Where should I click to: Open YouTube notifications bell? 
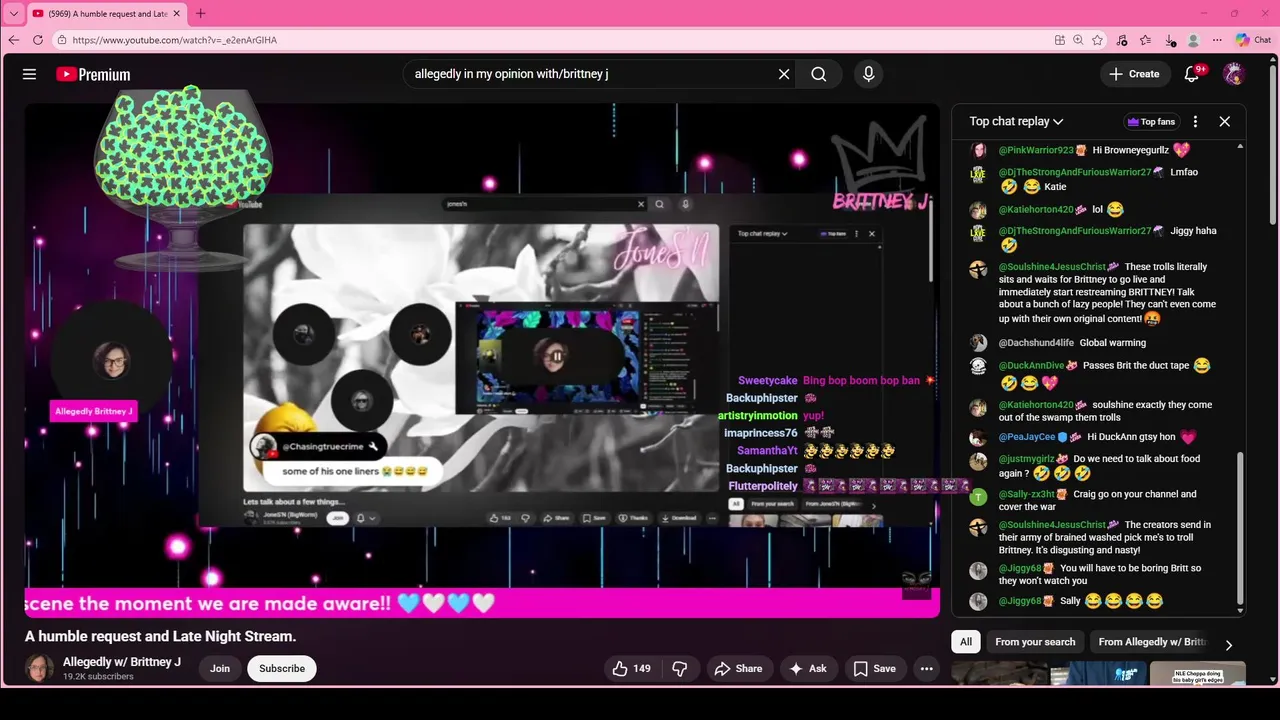1192,74
